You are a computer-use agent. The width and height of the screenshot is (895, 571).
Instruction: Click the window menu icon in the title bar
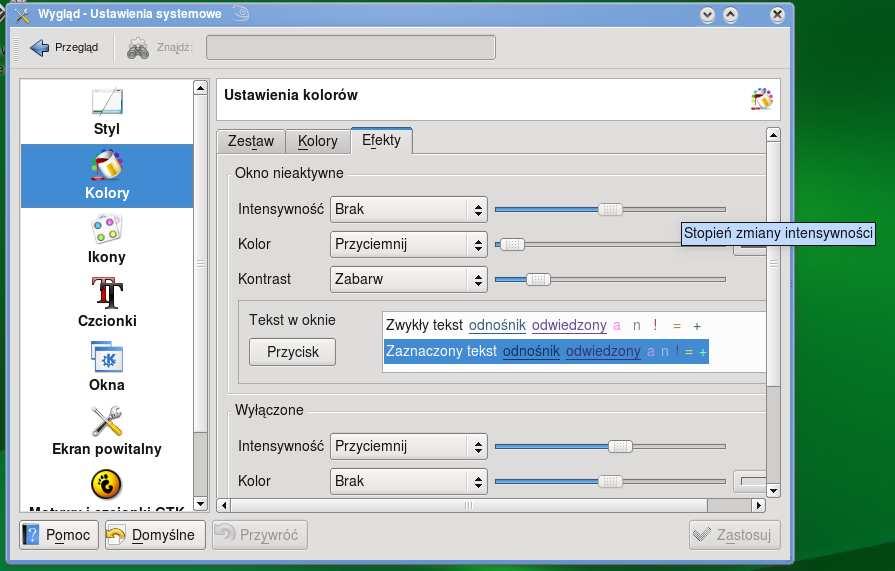click(22, 14)
